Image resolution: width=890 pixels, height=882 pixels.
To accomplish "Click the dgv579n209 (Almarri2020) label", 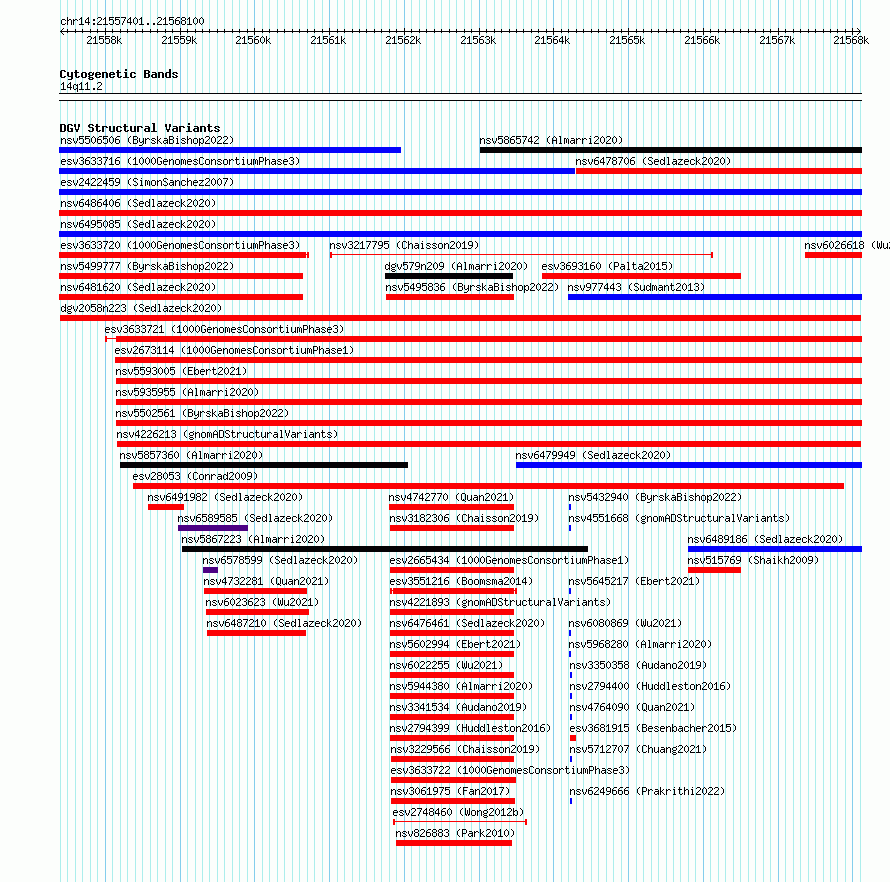I will pyautogui.click(x=456, y=266).
